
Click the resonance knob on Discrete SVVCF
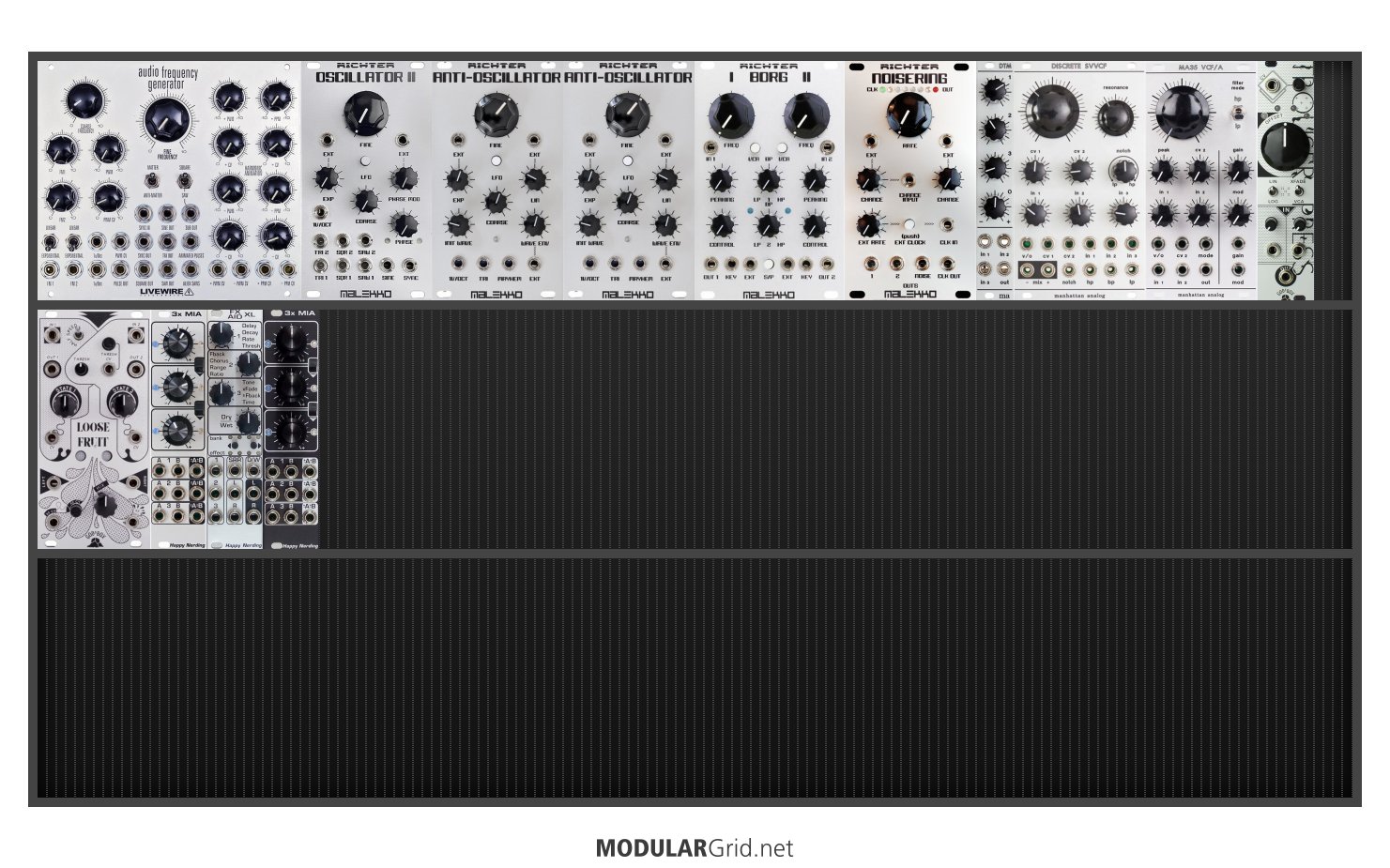tap(1115, 116)
